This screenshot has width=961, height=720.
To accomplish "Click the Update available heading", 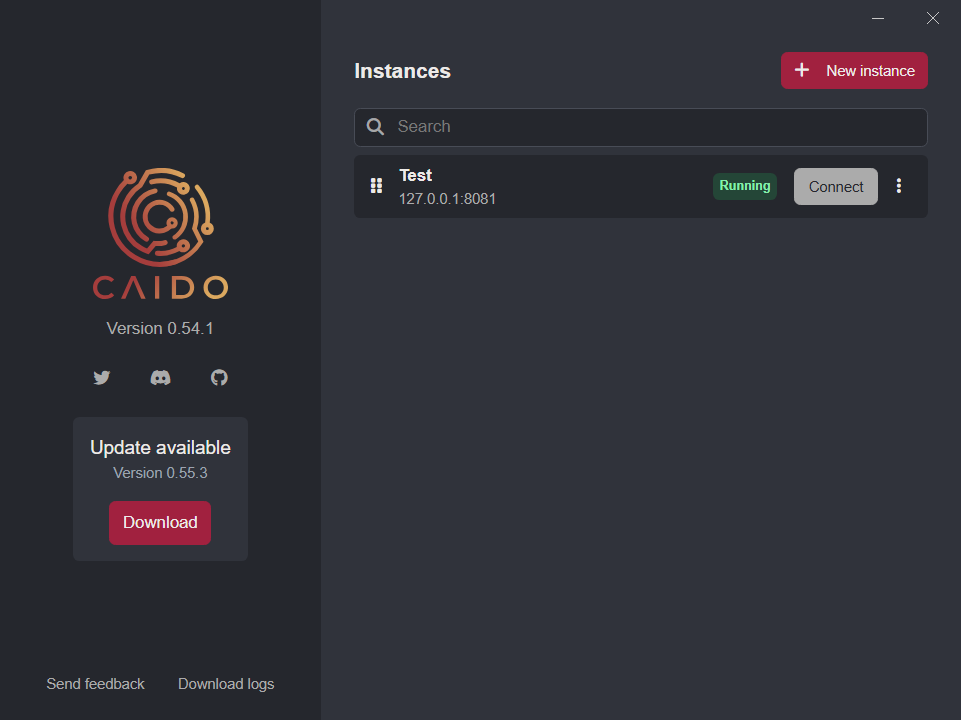I will (x=160, y=448).
